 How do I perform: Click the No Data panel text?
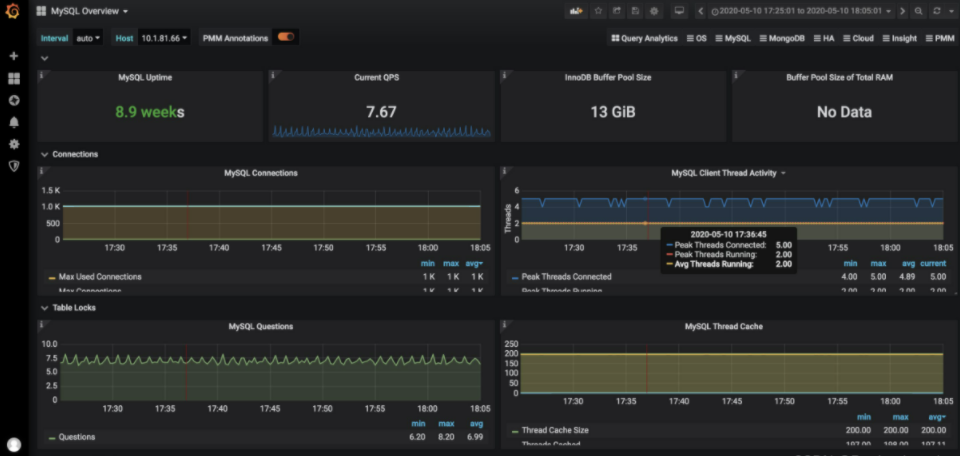[x=844, y=112]
